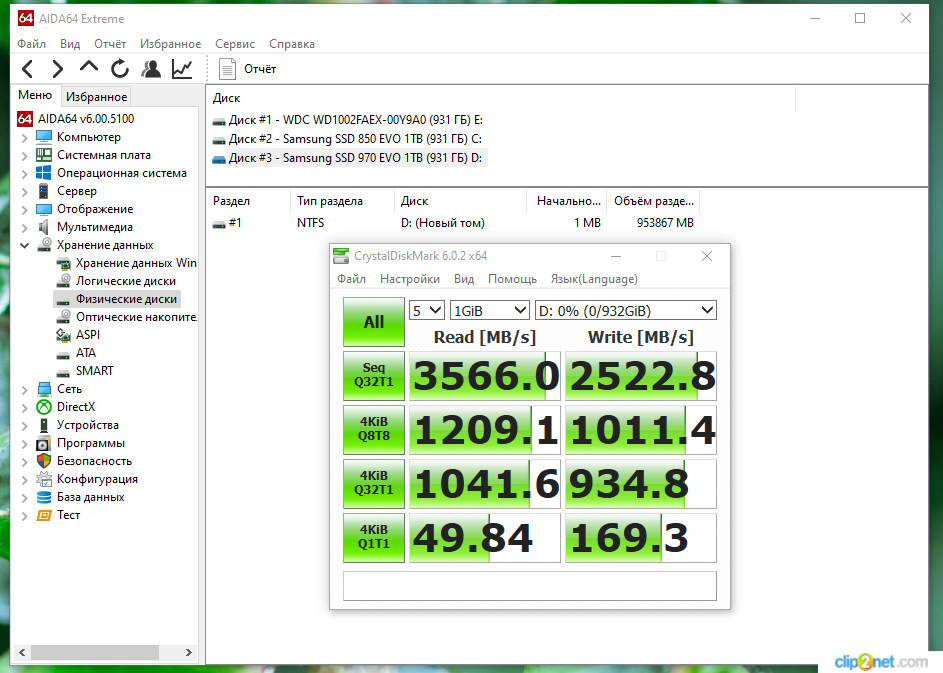Select the Системная плата icon
Viewport: 943px width, 673px height.
44,155
